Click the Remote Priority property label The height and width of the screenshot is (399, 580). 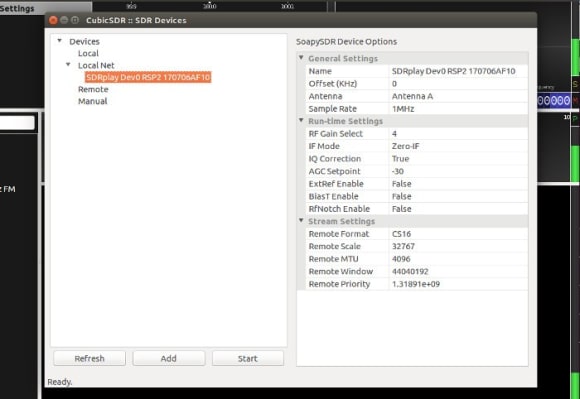(339, 284)
